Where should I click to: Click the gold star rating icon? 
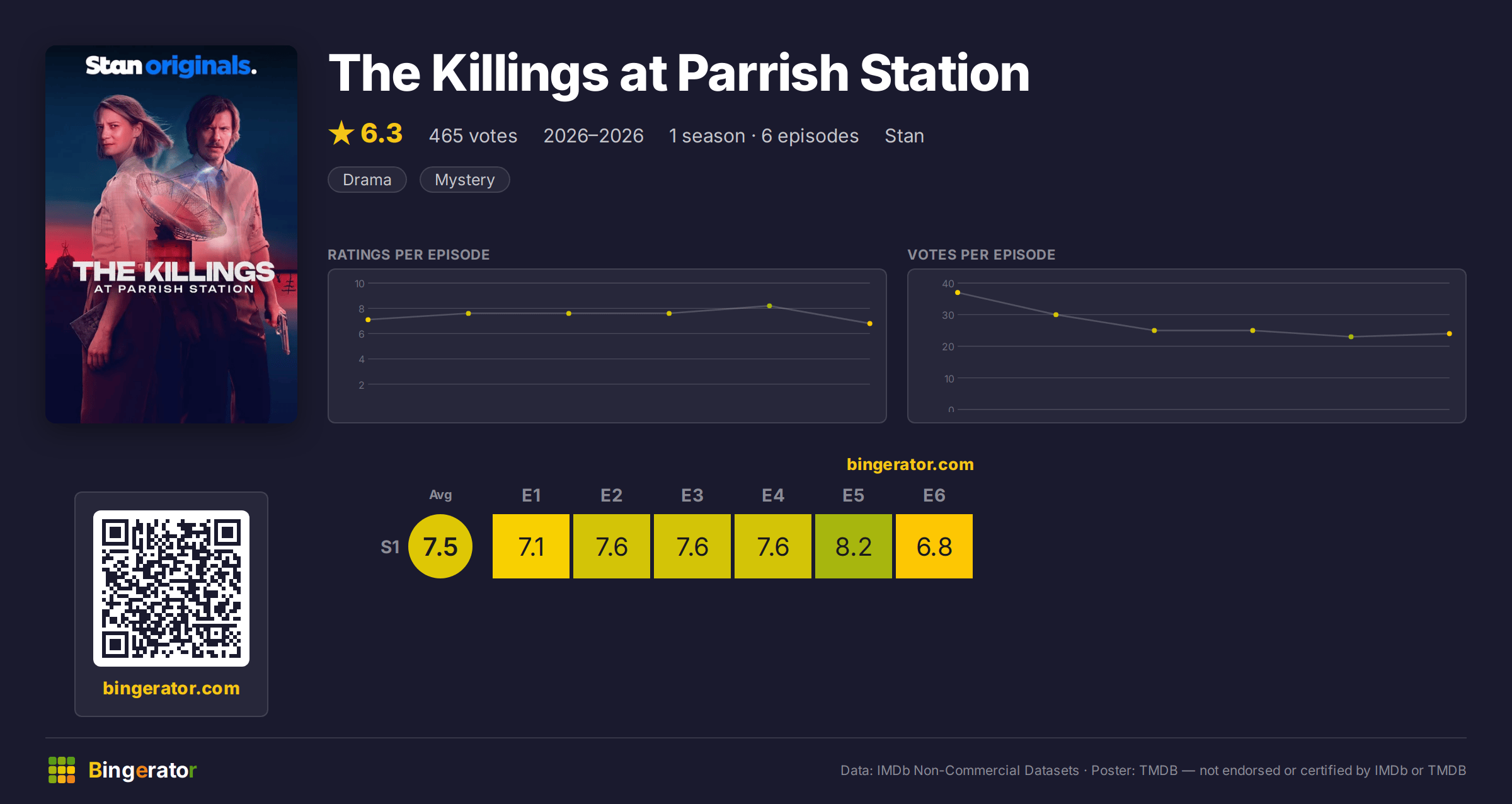[341, 133]
